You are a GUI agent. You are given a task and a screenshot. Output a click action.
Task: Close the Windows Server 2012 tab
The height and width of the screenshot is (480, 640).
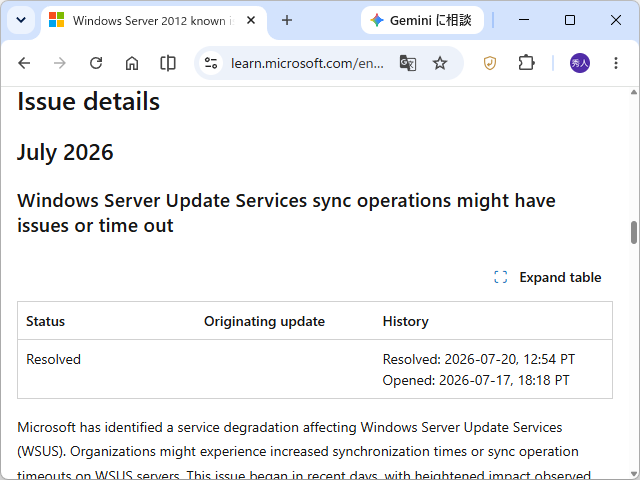pos(251,20)
